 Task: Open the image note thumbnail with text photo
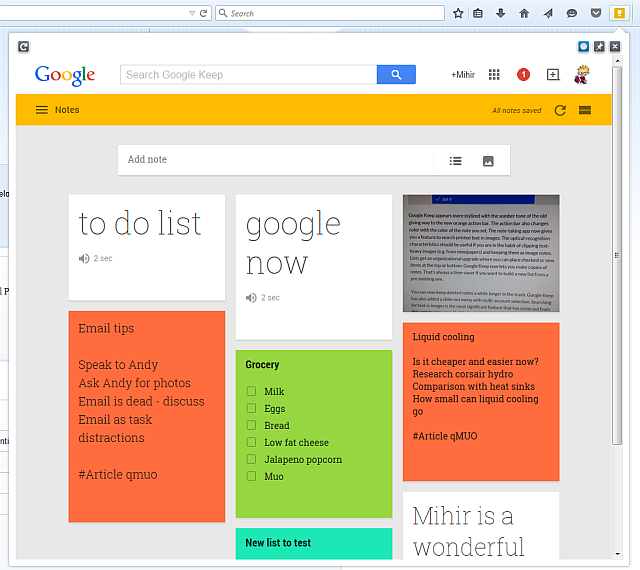coord(481,254)
